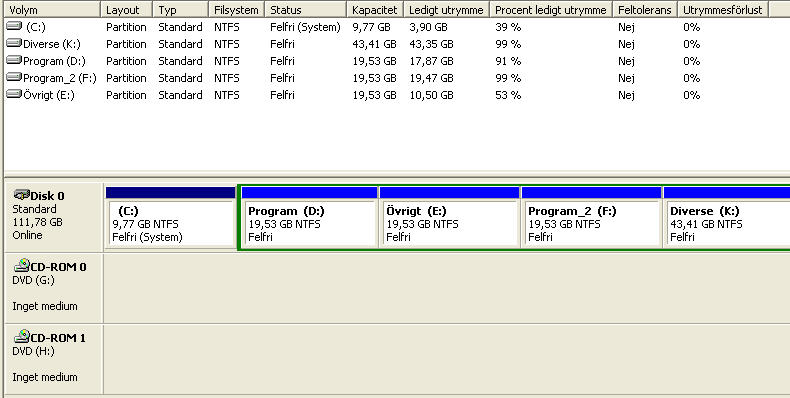Click the Disk 0 hard disk icon

pos(21,194)
